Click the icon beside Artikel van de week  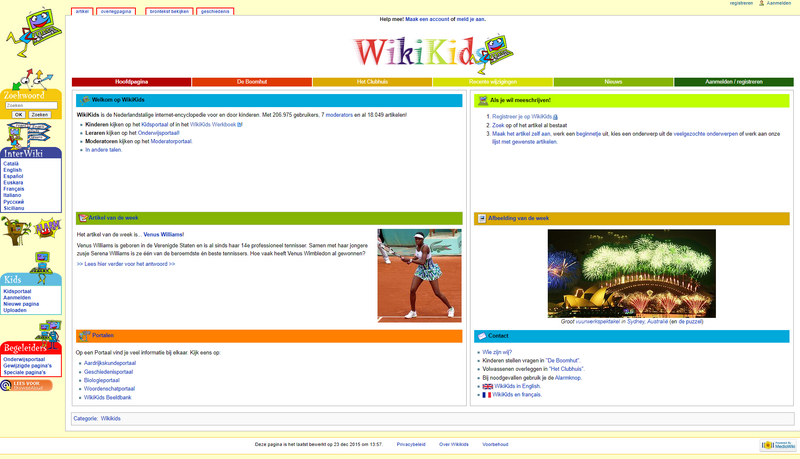tap(83, 218)
